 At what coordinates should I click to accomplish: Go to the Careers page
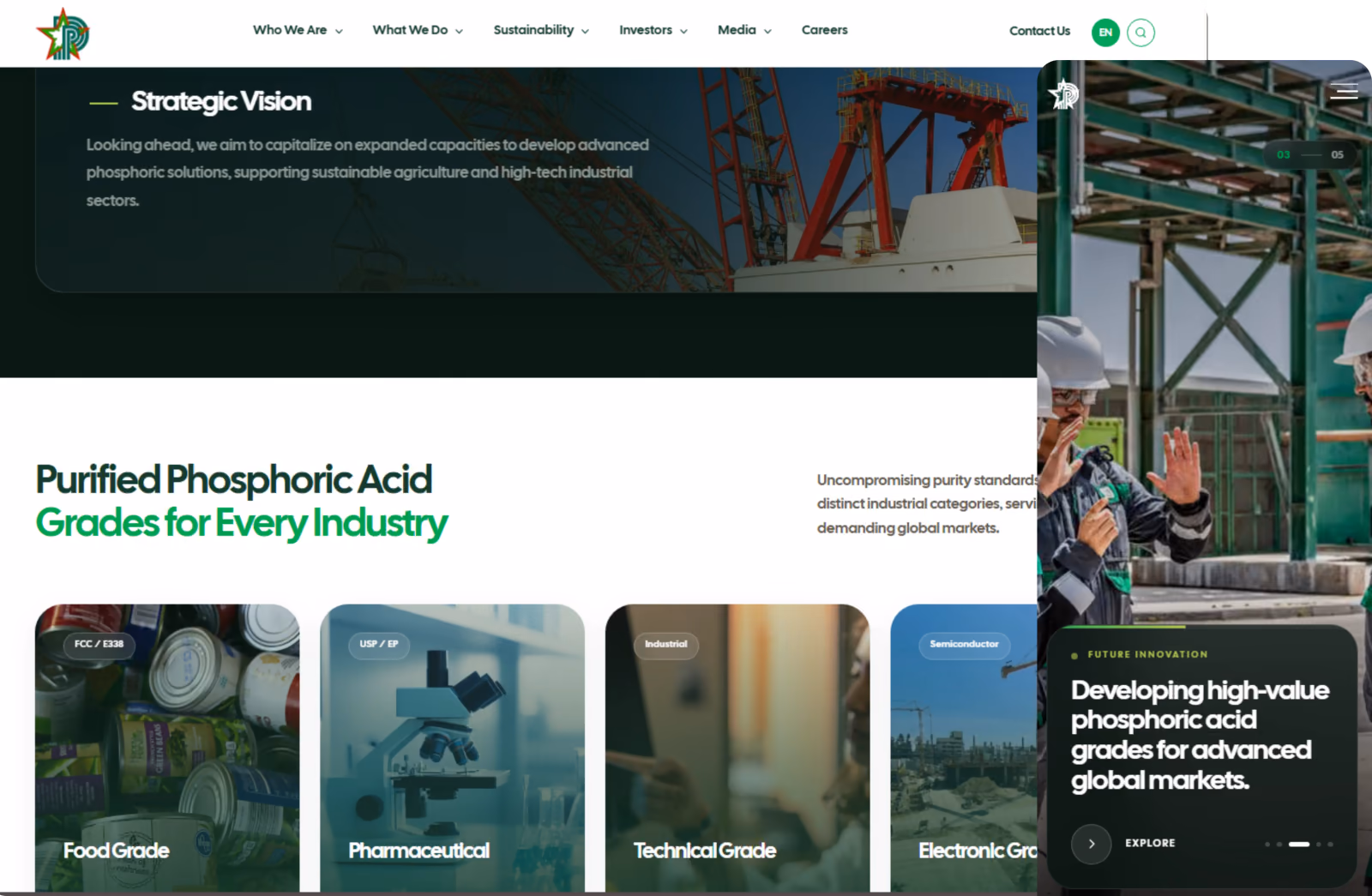(824, 30)
